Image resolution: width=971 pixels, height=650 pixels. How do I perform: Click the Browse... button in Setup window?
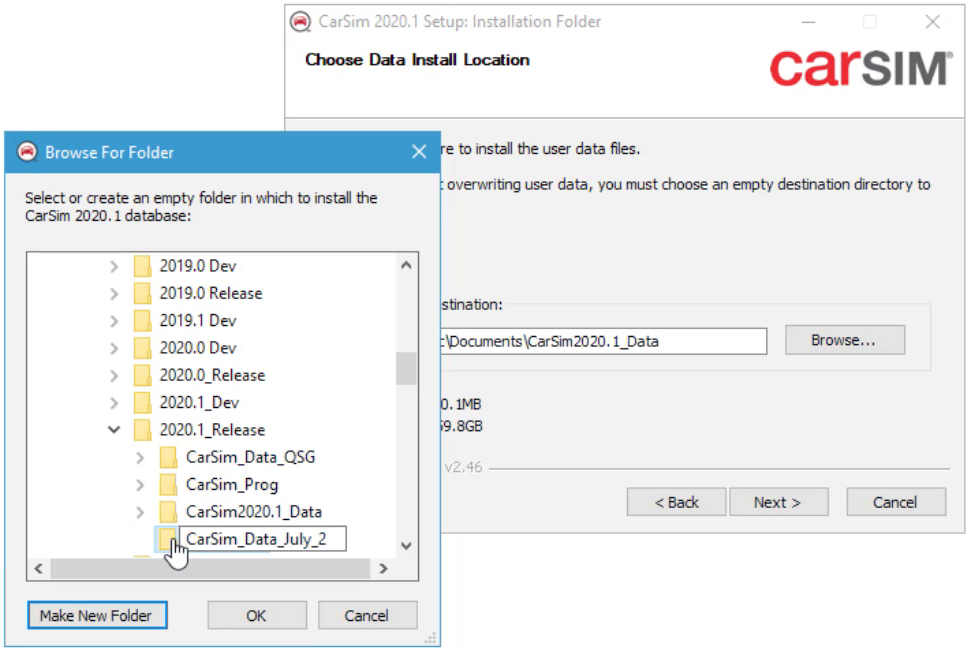845,340
